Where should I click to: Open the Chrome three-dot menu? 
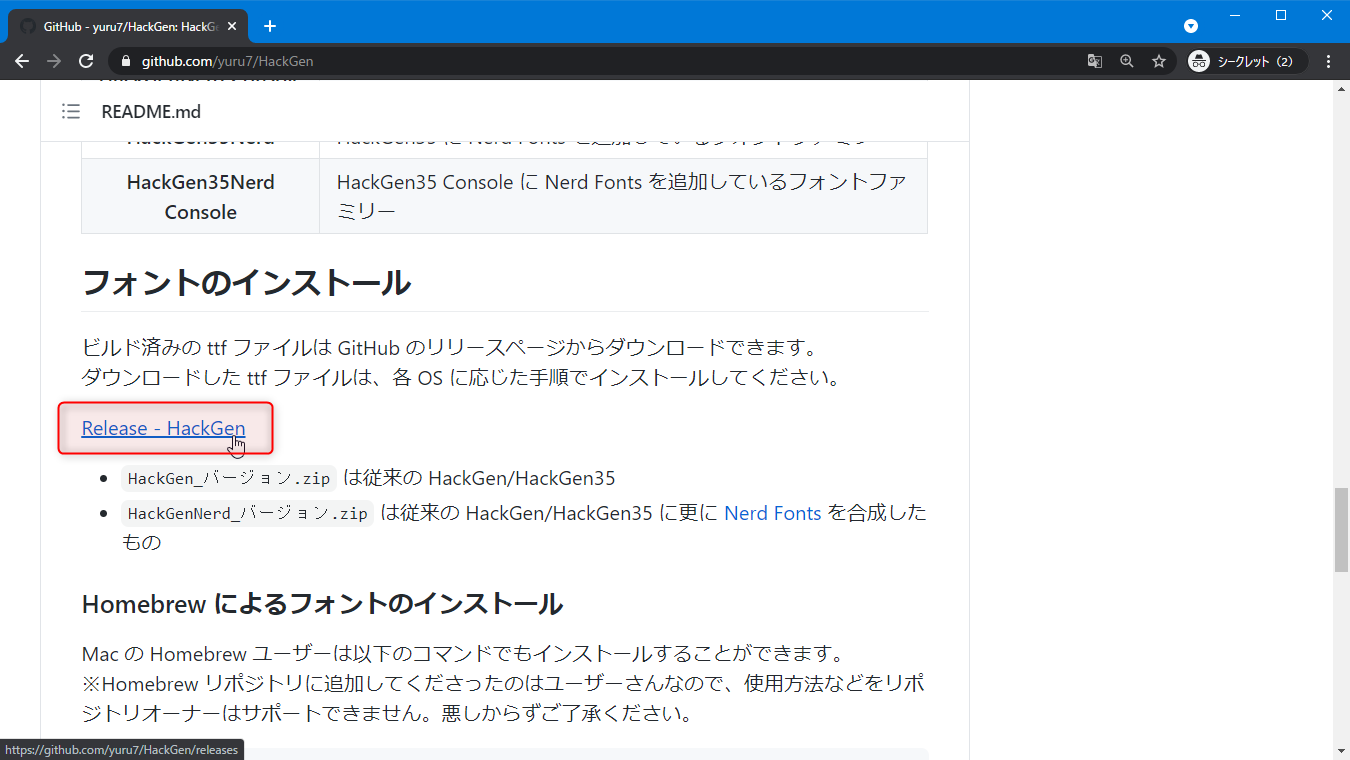coord(1329,61)
